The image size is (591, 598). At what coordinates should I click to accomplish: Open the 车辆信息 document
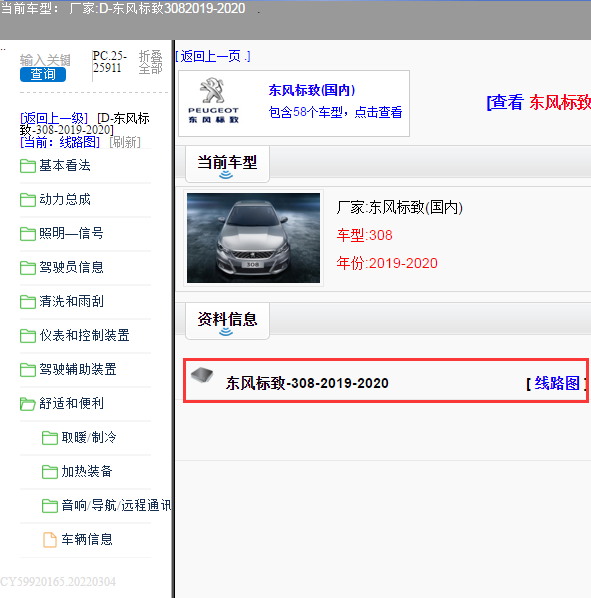[87, 539]
